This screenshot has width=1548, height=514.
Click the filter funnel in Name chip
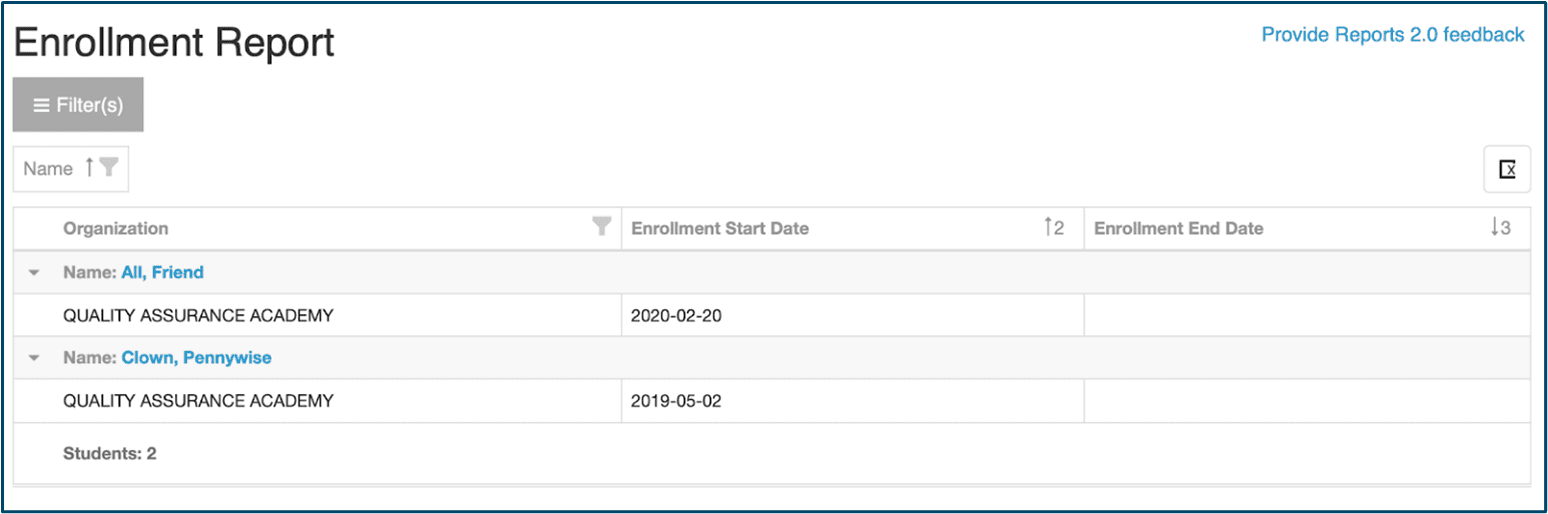point(109,168)
